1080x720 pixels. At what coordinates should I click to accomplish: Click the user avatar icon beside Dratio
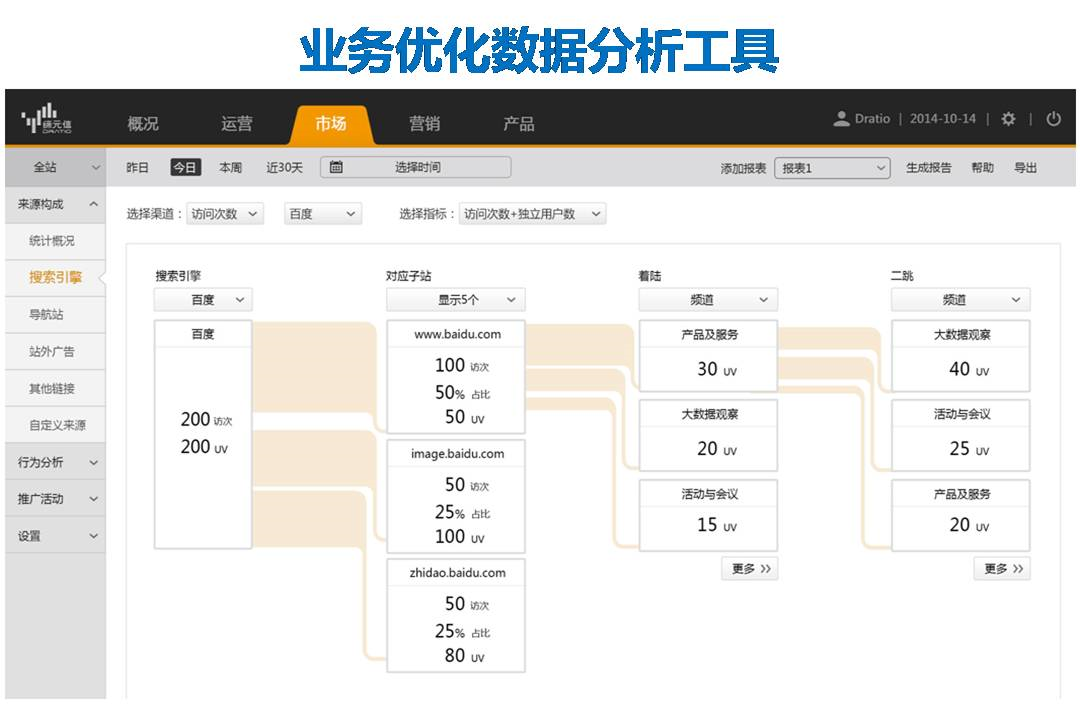coord(841,119)
